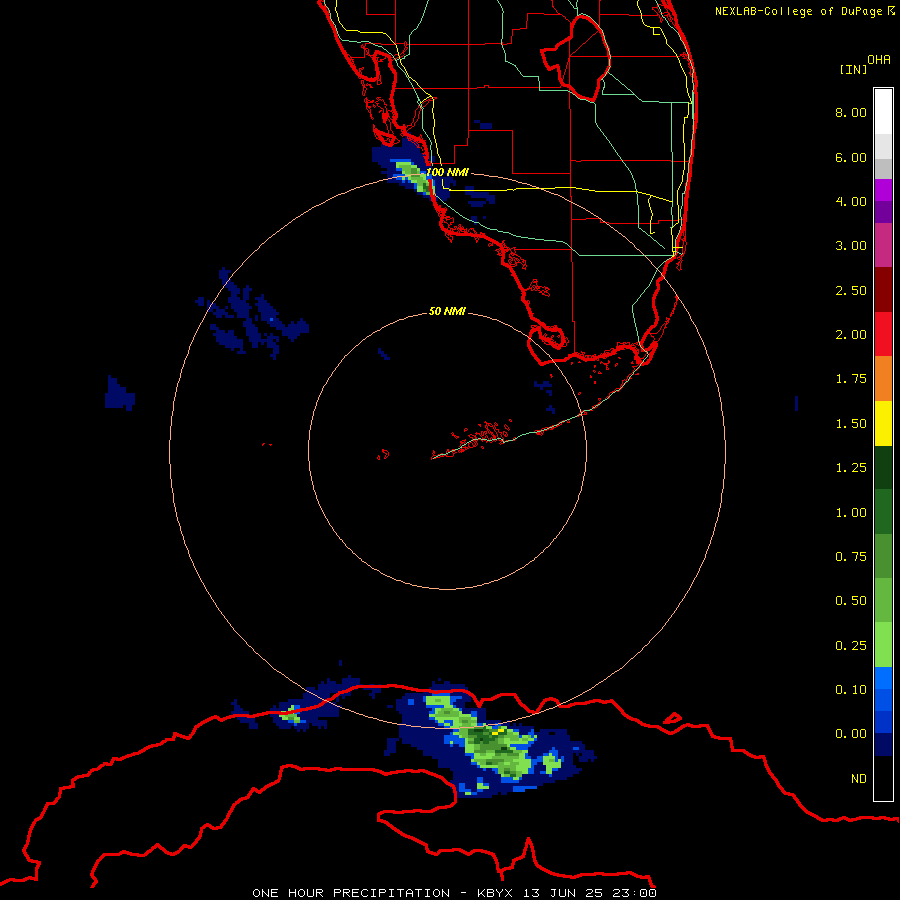Viewport: 900px width, 900px height.
Task: Click the light green legend swatch near 0.25
Action: click(x=883, y=645)
